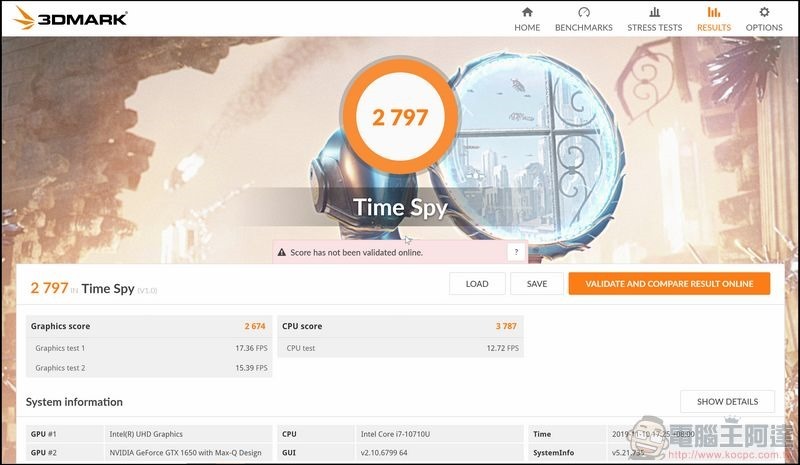Switch to the OPTIONS tab label

(764, 28)
